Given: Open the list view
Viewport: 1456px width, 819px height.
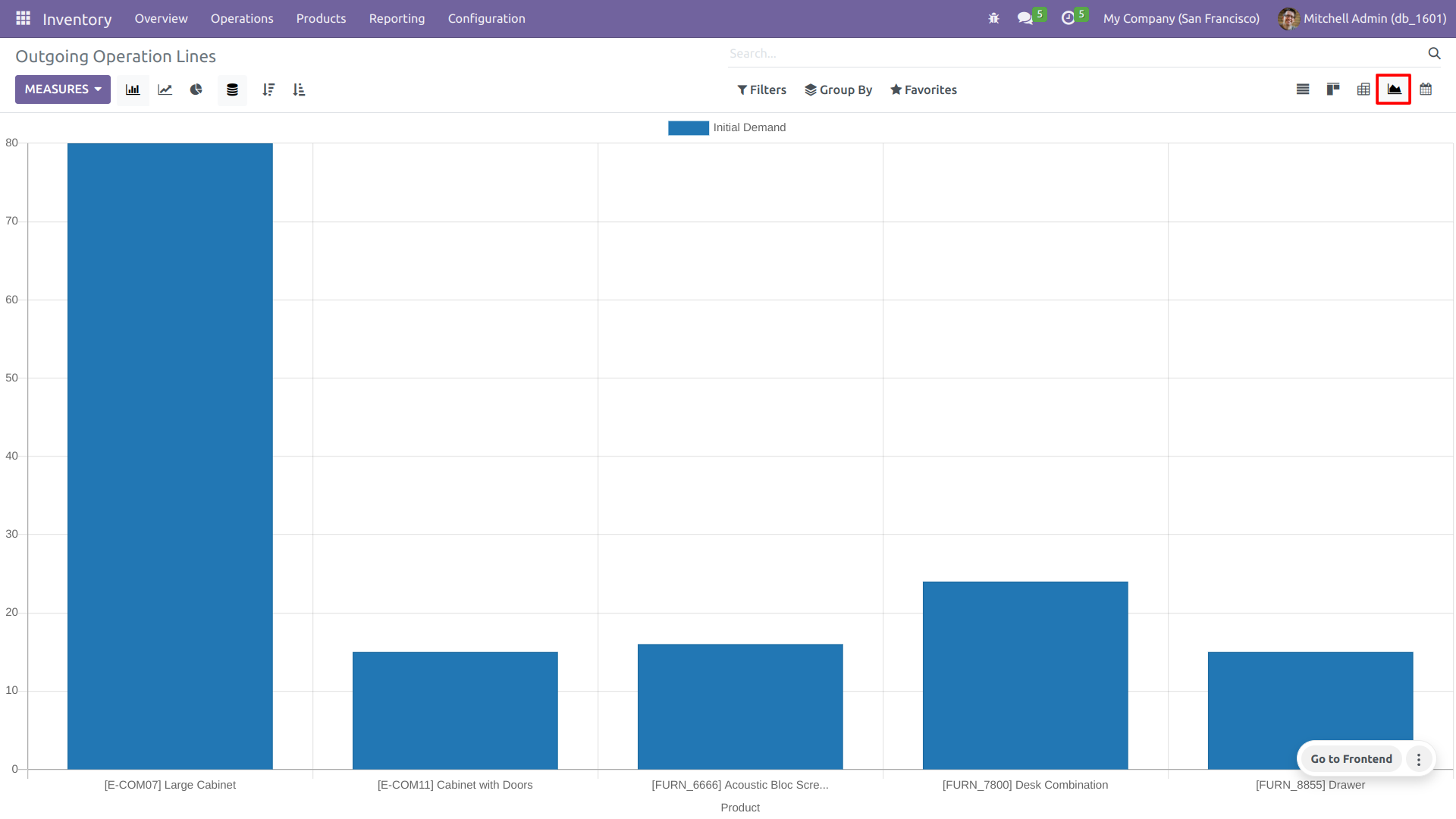Looking at the screenshot, I should pos(1303,89).
